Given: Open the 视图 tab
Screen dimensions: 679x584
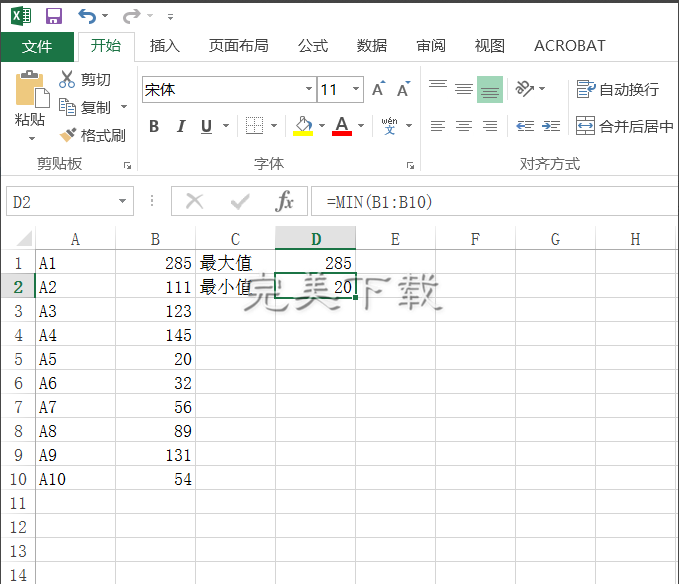Looking at the screenshot, I should point(489,45).
